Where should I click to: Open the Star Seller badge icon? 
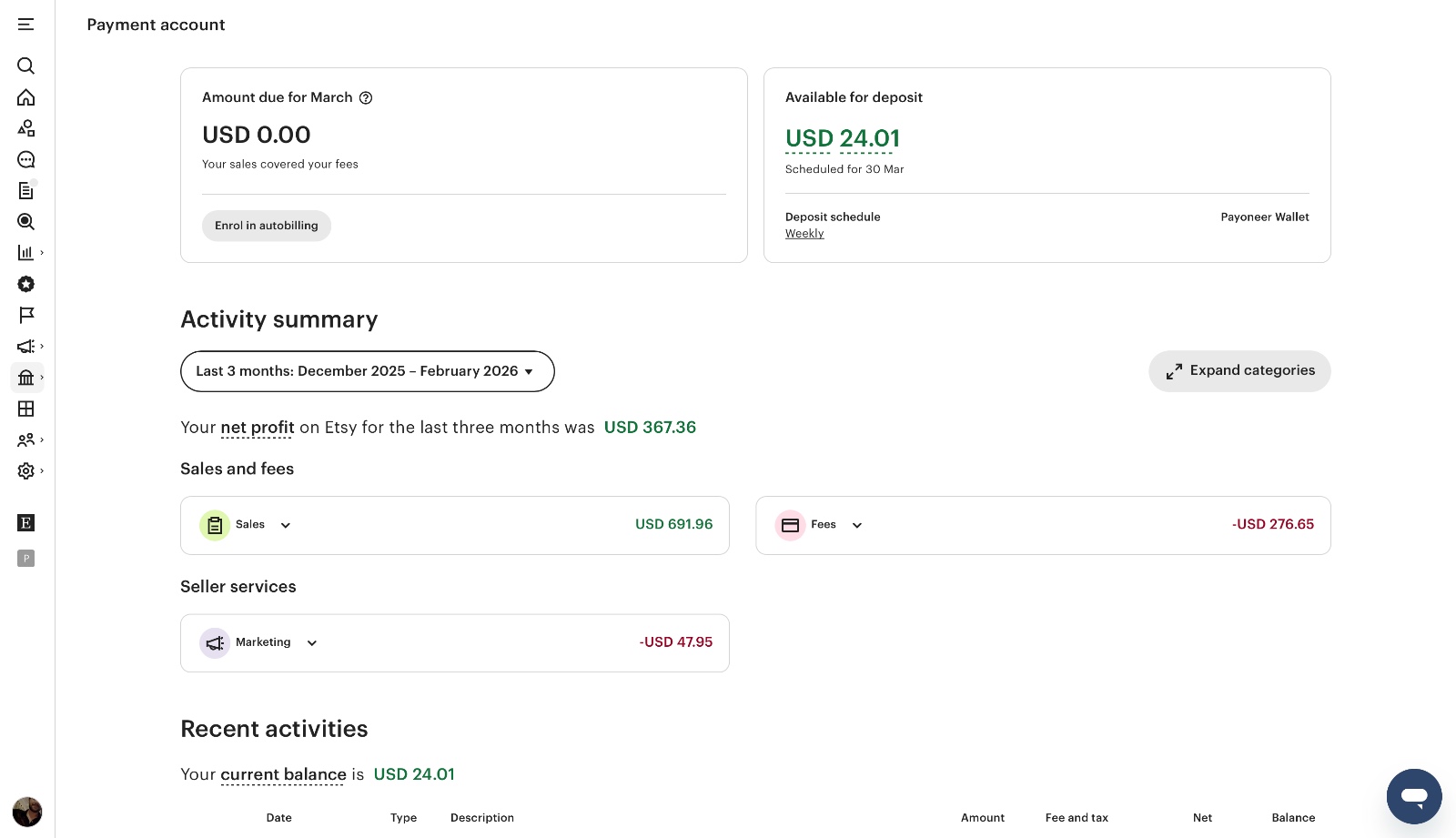[25, 284]
